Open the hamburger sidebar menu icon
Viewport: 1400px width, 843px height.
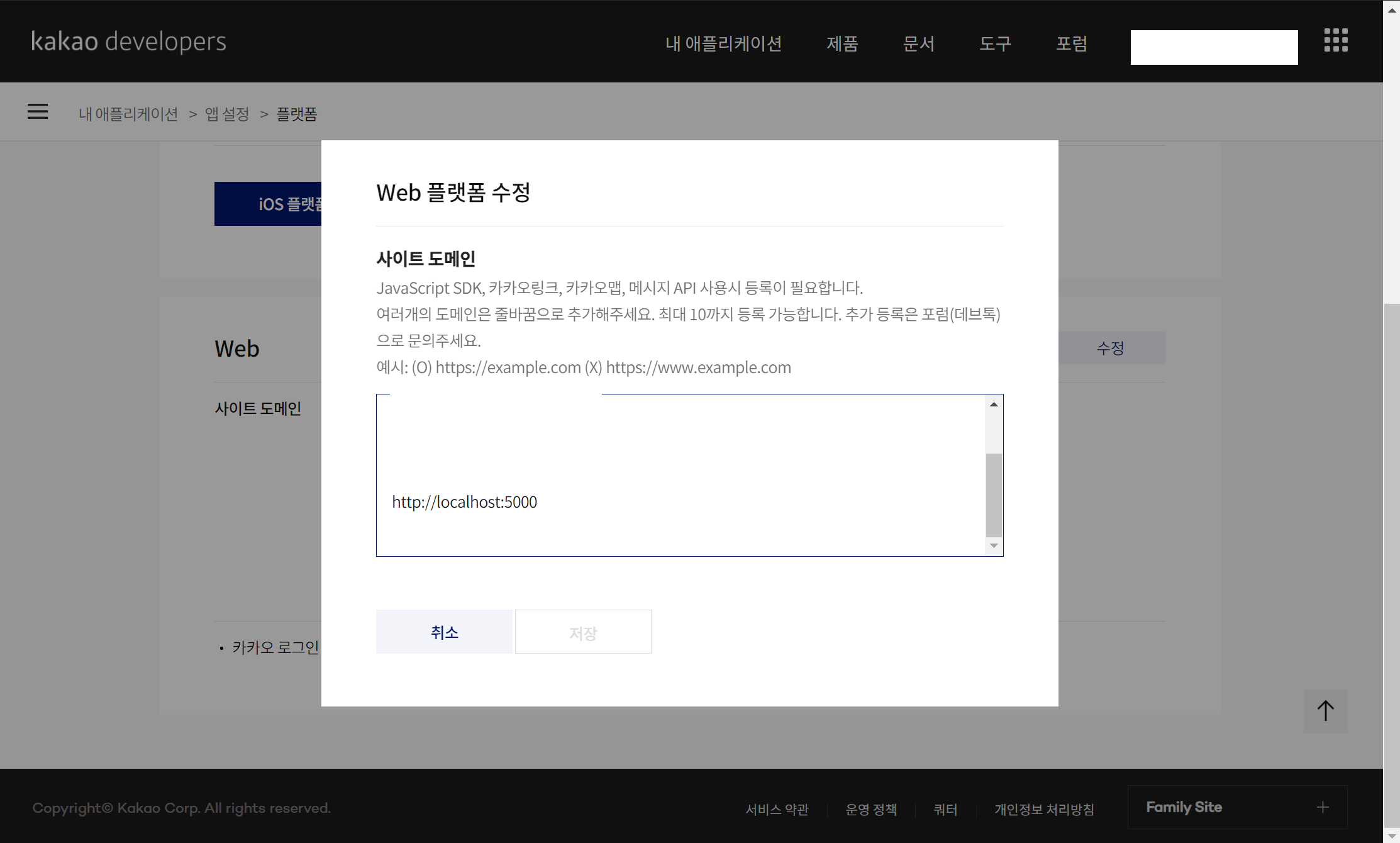[38, 112]
